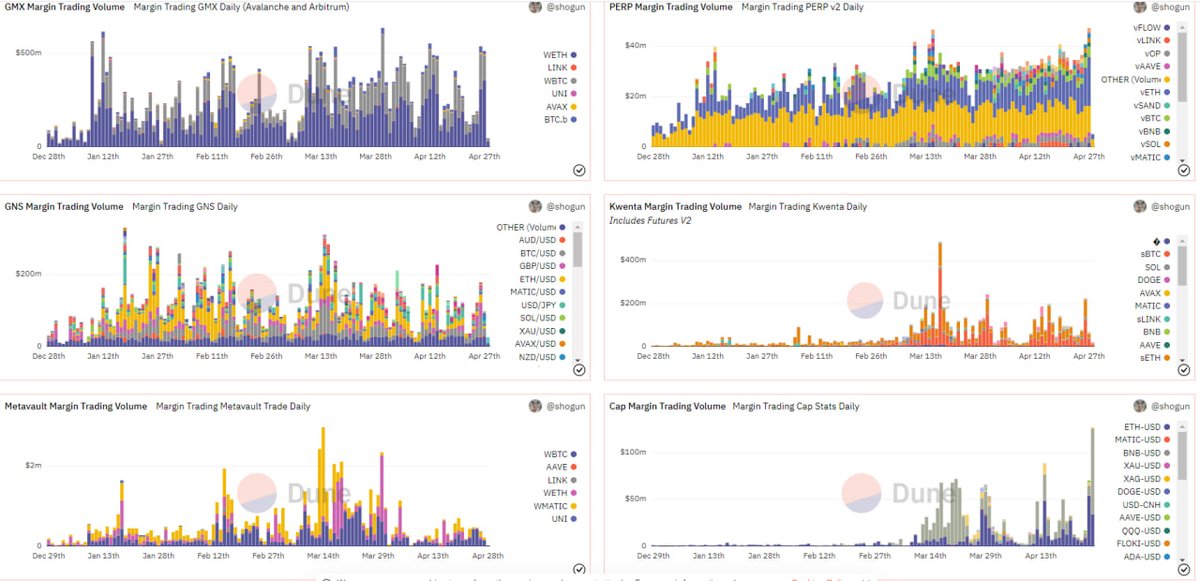Screen dimensions: 1200x581
Task: Click the checkmark icon below Cap chart
Action: coord(1185,568)
